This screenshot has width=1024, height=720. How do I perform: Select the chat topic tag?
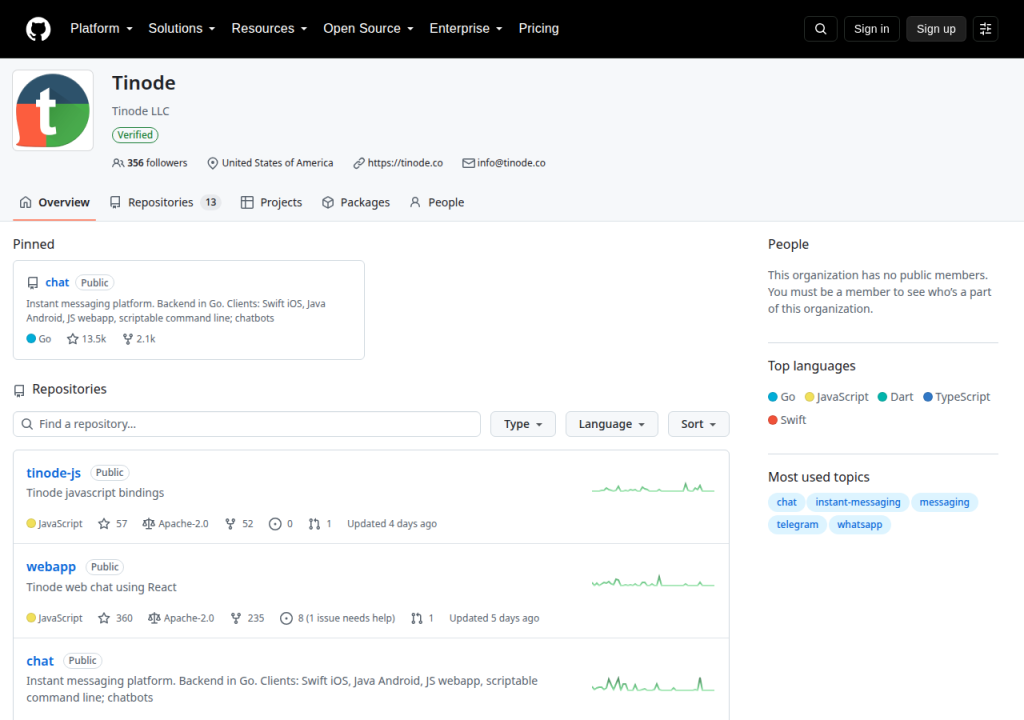click(x=786, y=502)
